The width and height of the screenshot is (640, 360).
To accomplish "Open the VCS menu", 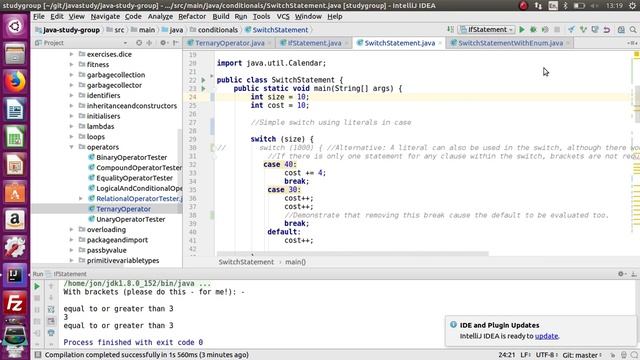I will [x=283, y=17].
